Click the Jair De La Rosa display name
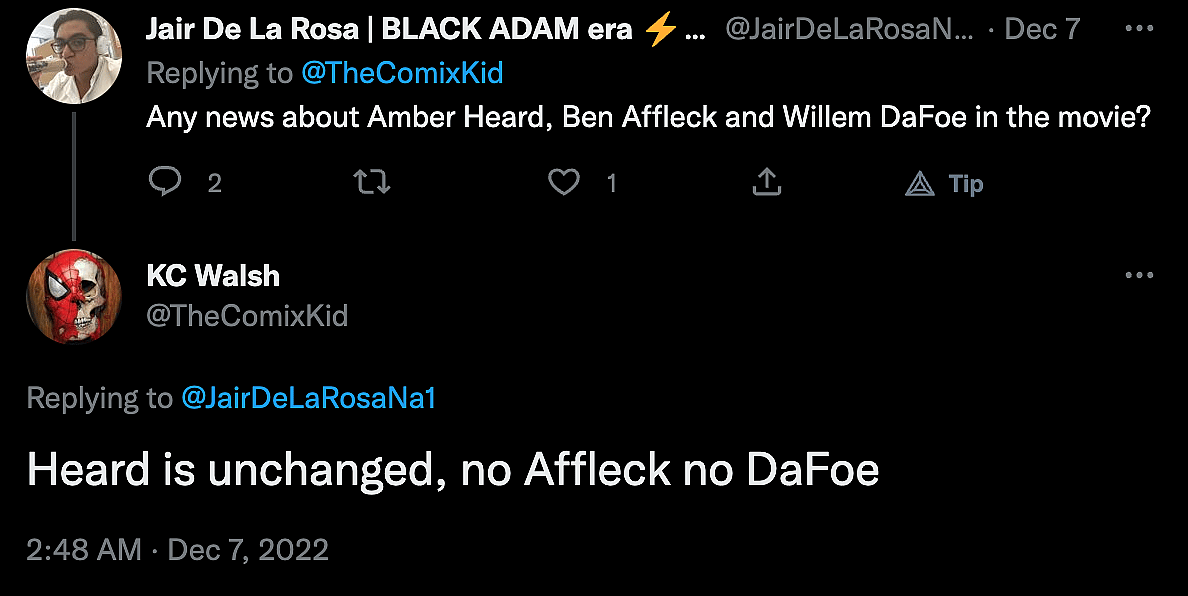1188x596 pixels. coord(388,30)
